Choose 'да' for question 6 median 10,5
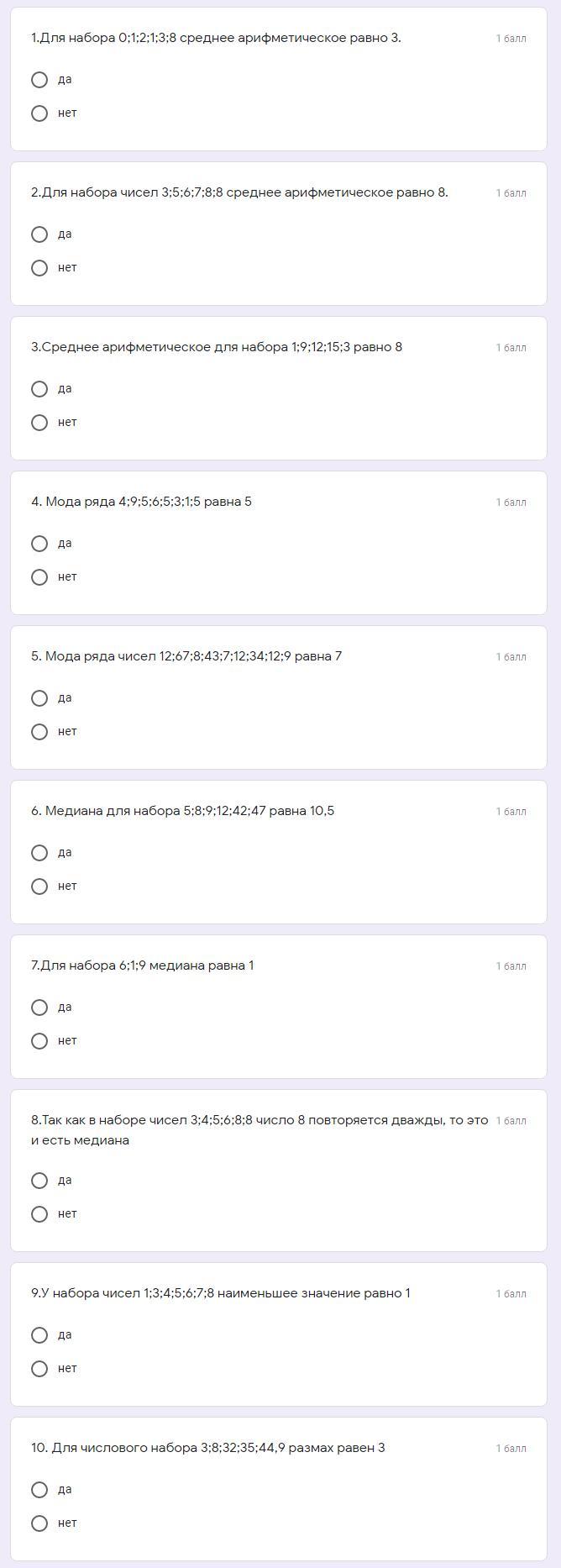Screen dimensions: 561x1568 coord(39,853)
